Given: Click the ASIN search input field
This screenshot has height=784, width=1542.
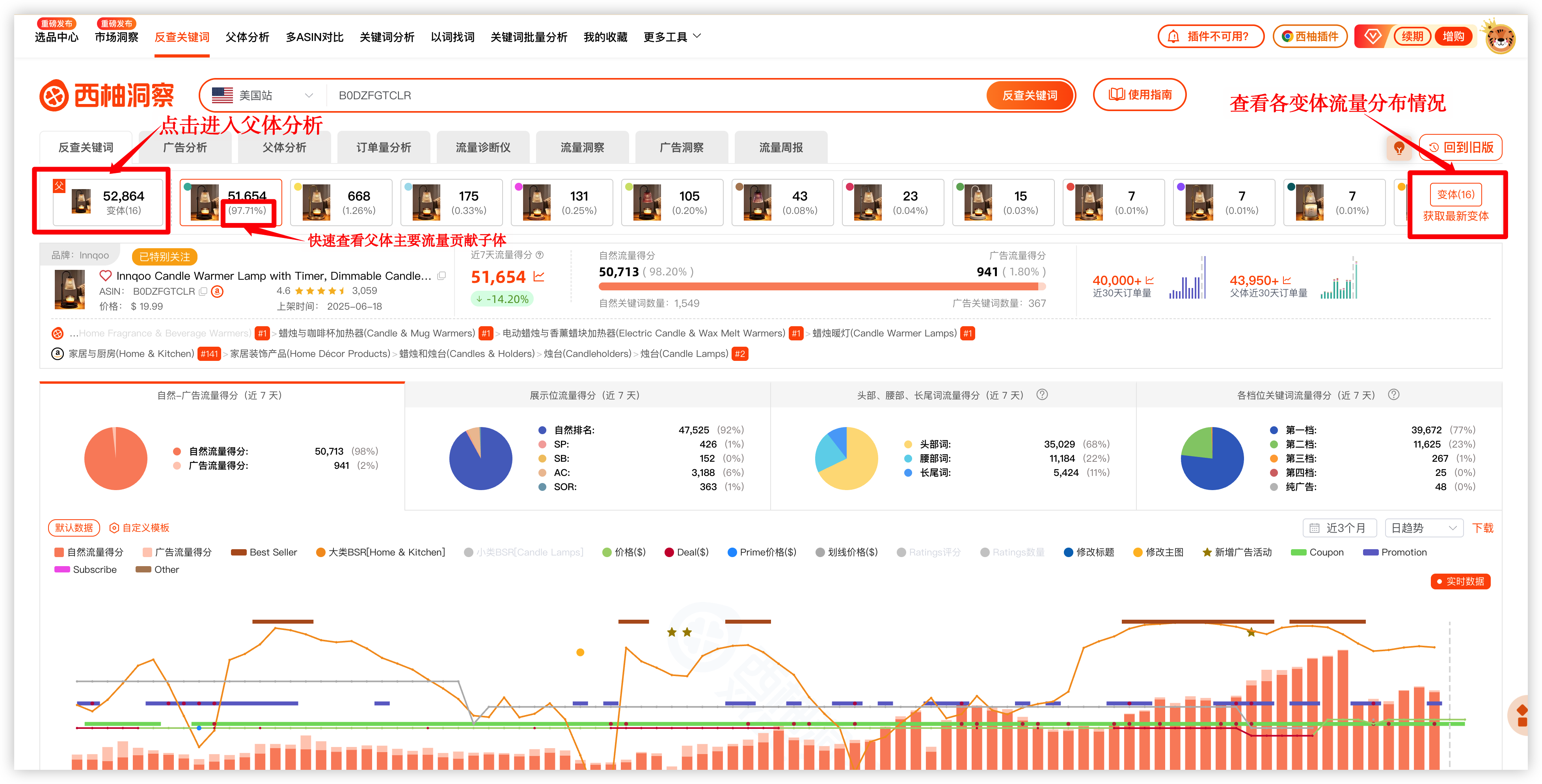Looking at the screenshot, I should (656, 95).
